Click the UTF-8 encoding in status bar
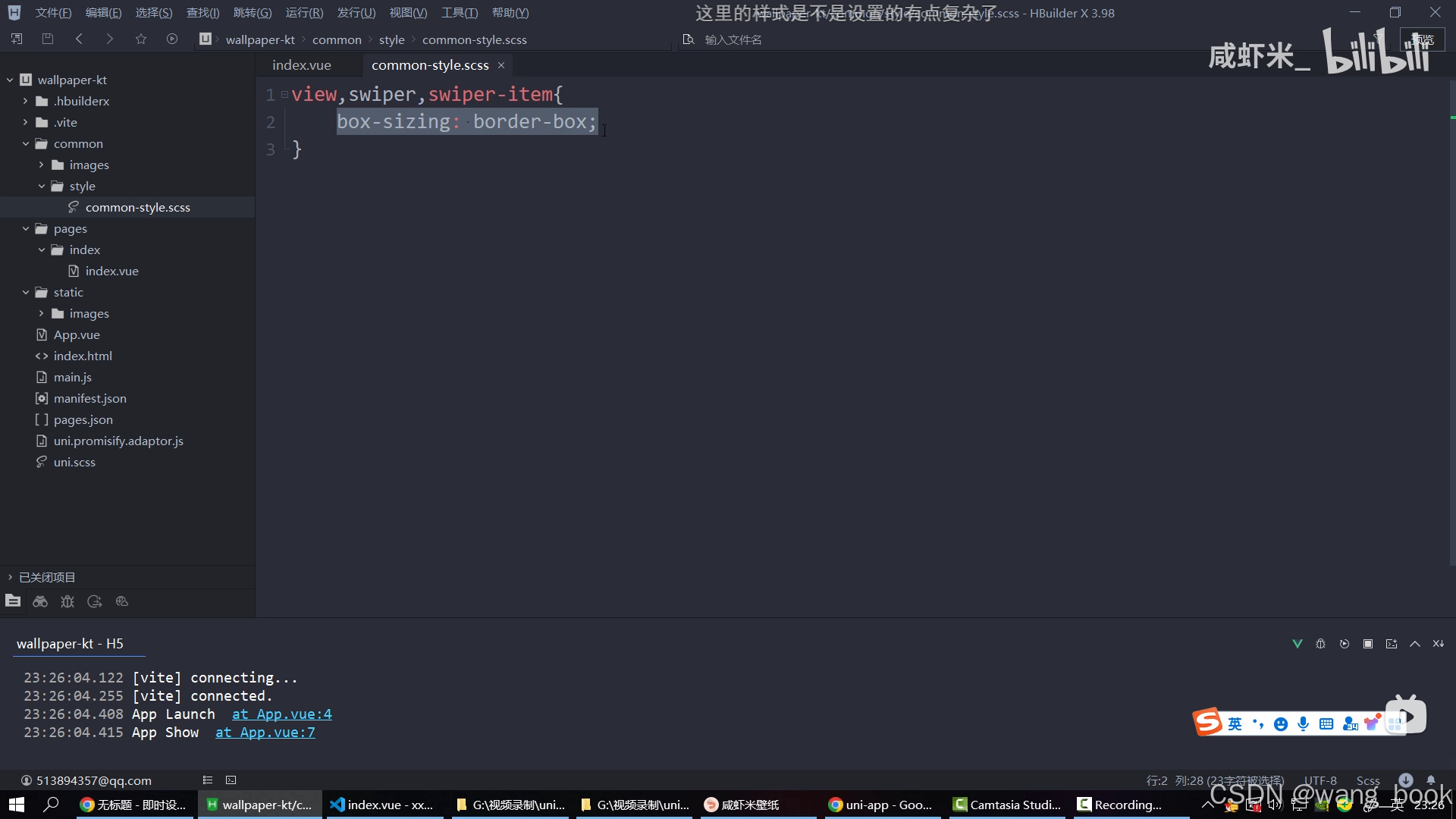Viewport: 1456px width, 819px height. (x=1320, y=780)
